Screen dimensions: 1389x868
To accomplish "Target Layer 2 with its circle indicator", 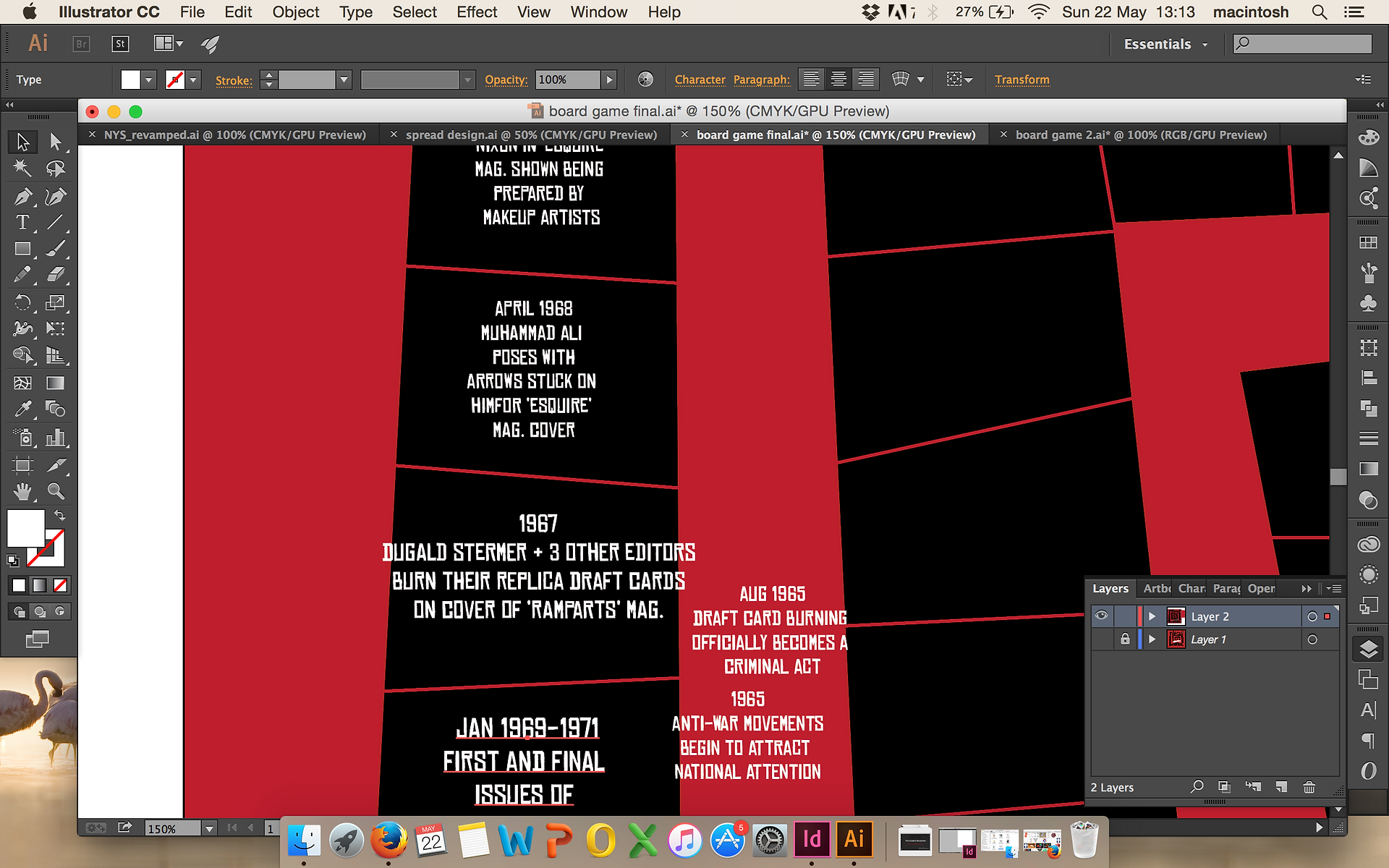I will coord(1312,617).
